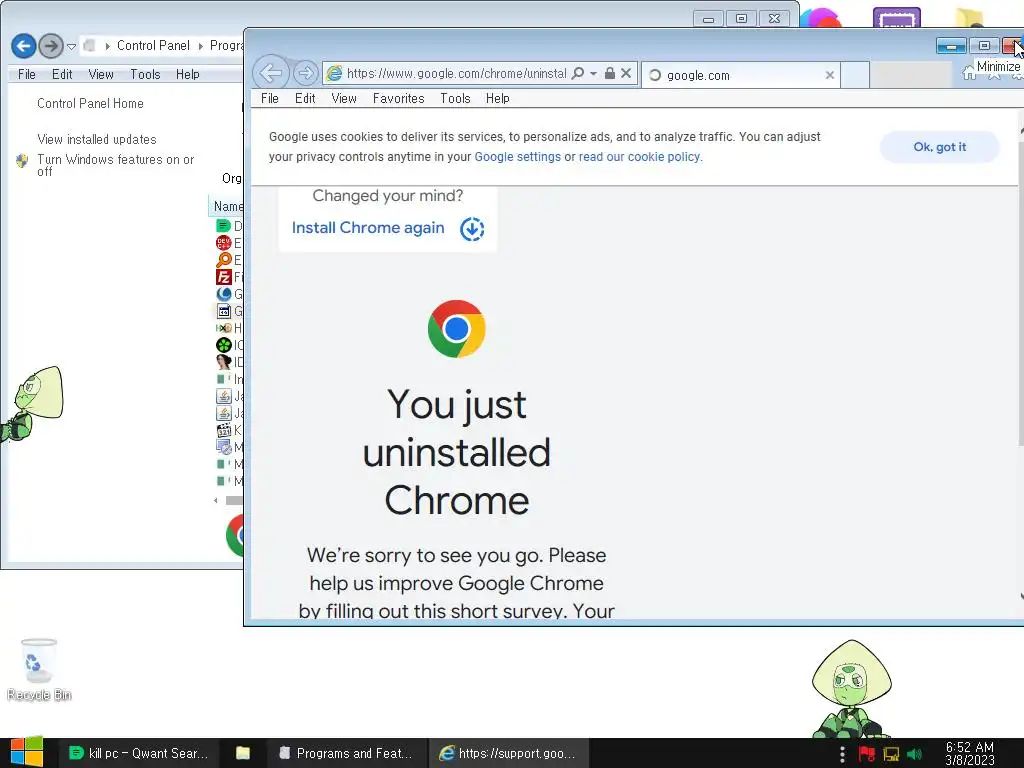Open the Help menu in Internet Explorer
Screen dimensions: 1024x768
tap(498, 98)
